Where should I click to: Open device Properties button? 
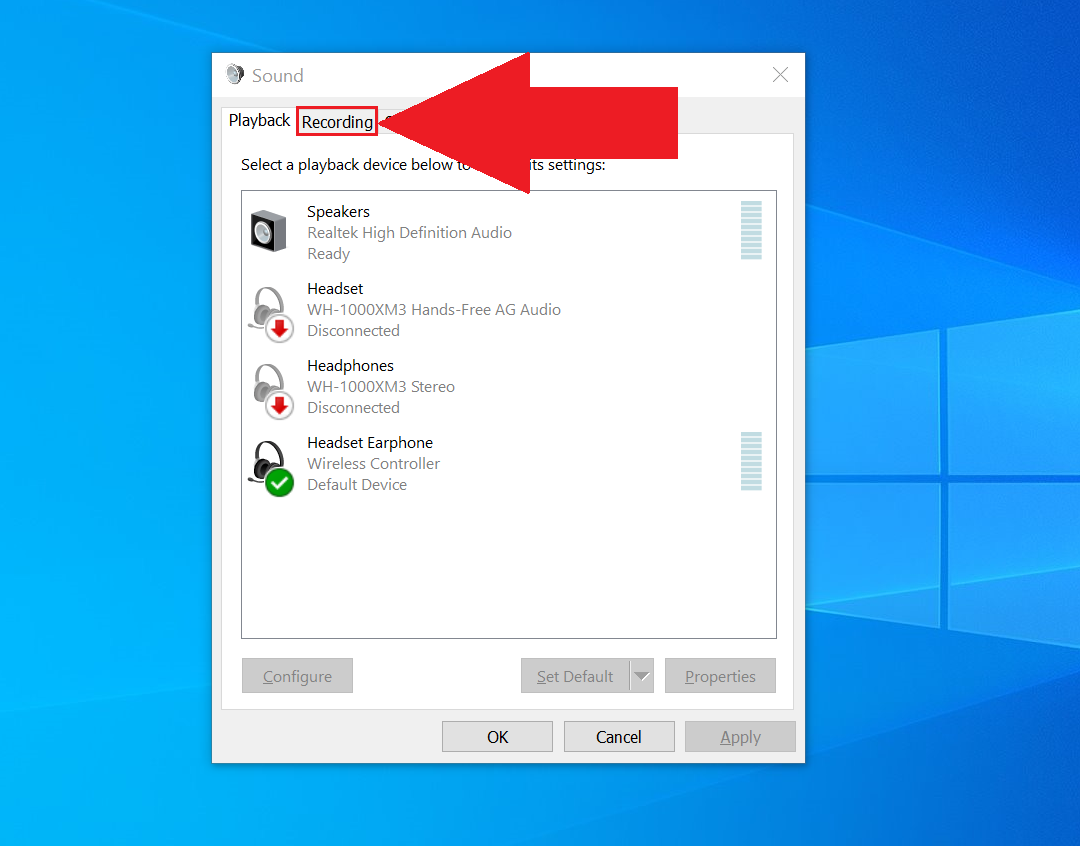tap(720, 676)
